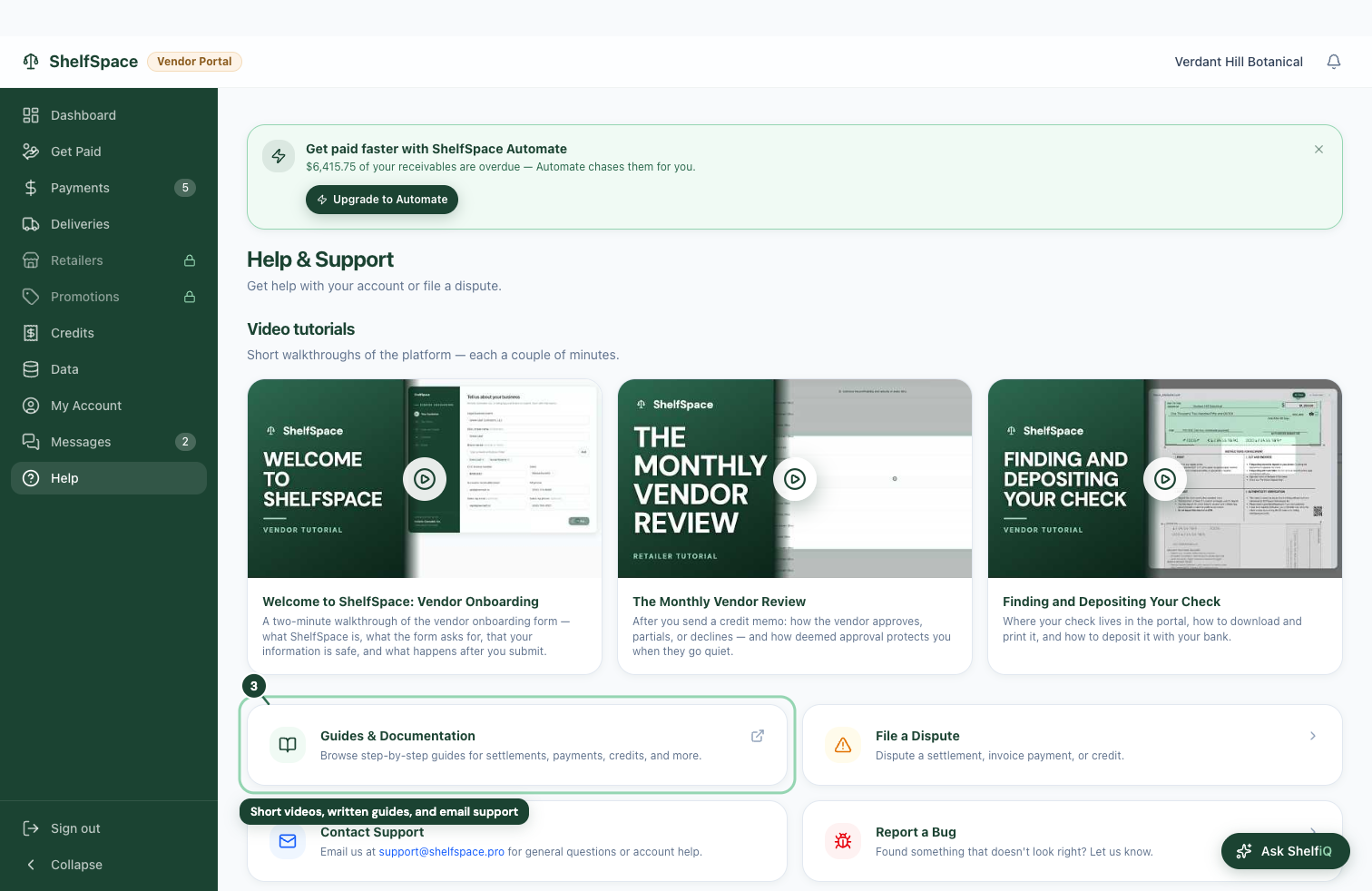Click the warning triangle icon on File a Dispute
Screen dimensions: 1372x891
click(843, 745)
